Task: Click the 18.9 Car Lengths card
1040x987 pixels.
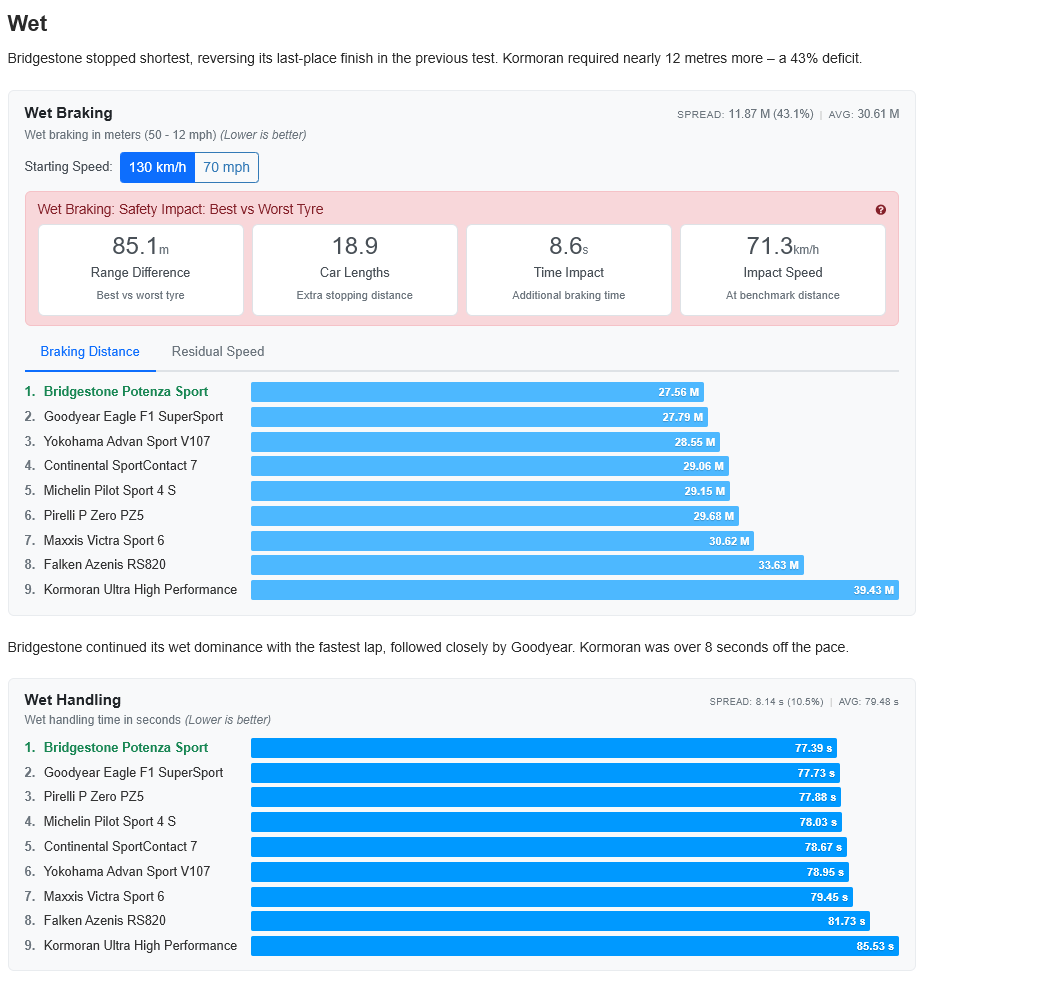Action: point(355,270)
